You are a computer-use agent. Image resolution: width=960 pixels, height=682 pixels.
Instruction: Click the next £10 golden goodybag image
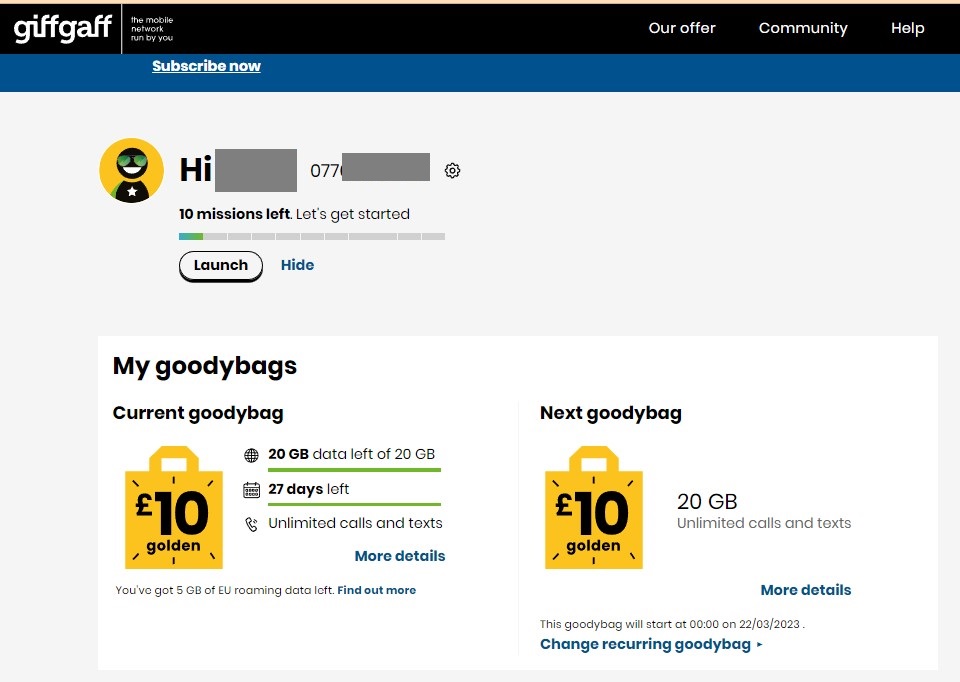point(594,508)
